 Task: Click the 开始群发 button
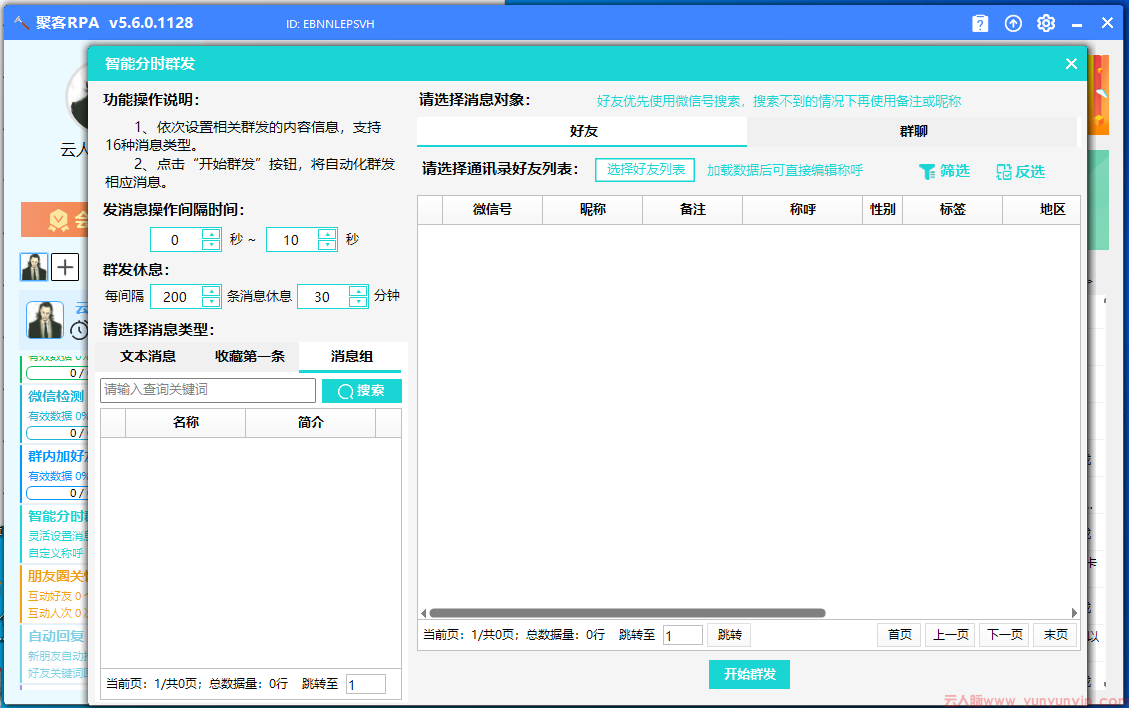(x=749, y=674)
